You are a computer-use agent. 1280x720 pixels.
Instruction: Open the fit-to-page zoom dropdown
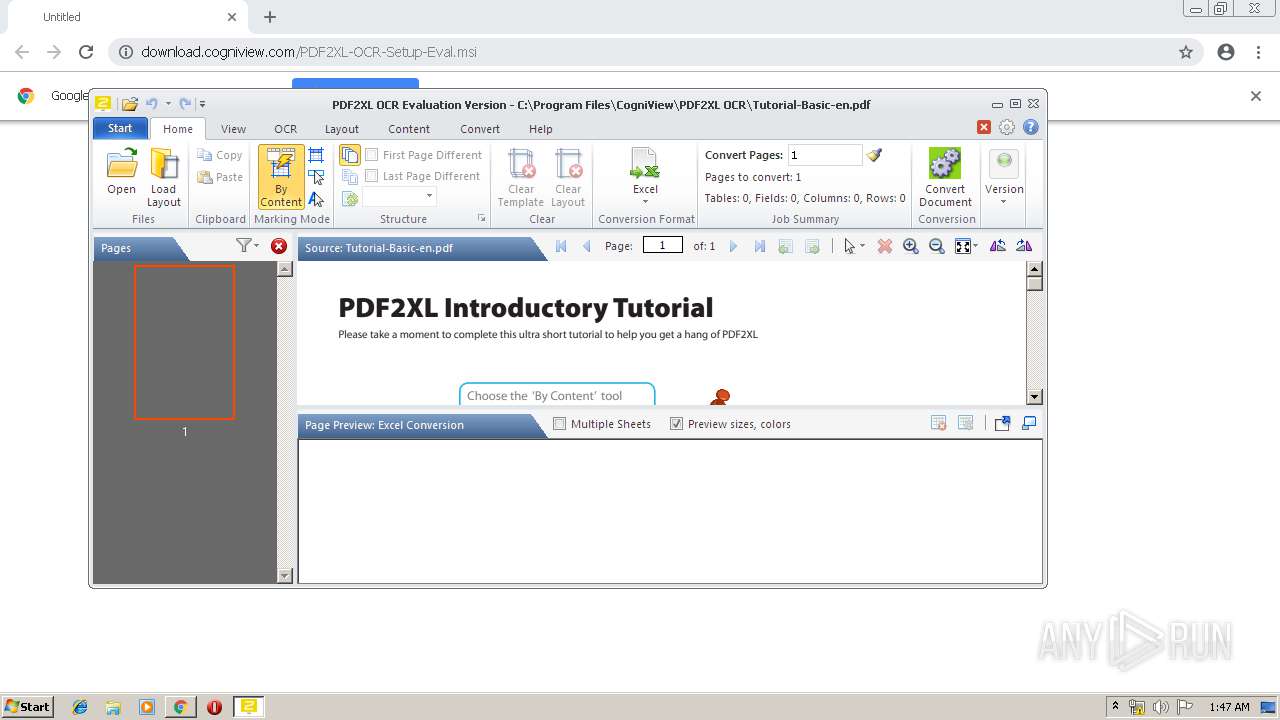[x=976, y=247]
